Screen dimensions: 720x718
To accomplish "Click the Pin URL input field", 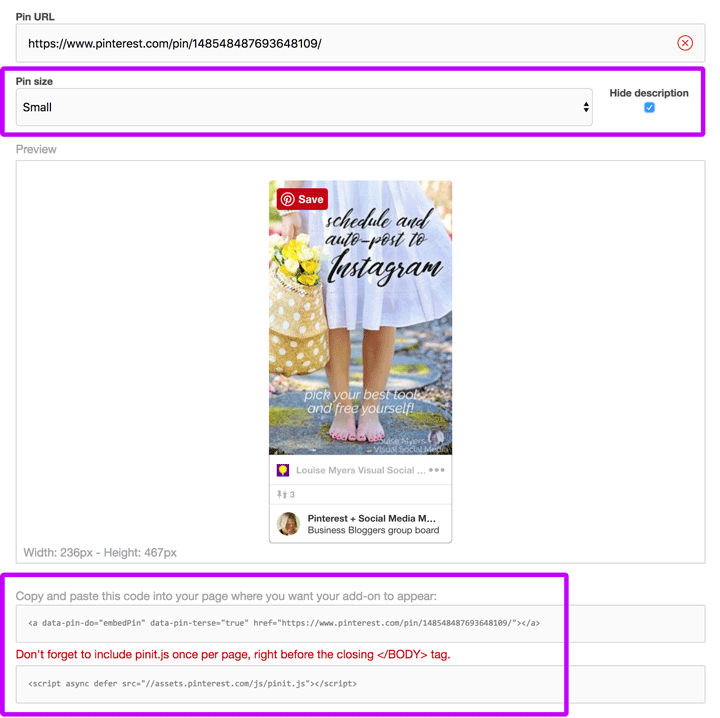I will tap(360, 43).
